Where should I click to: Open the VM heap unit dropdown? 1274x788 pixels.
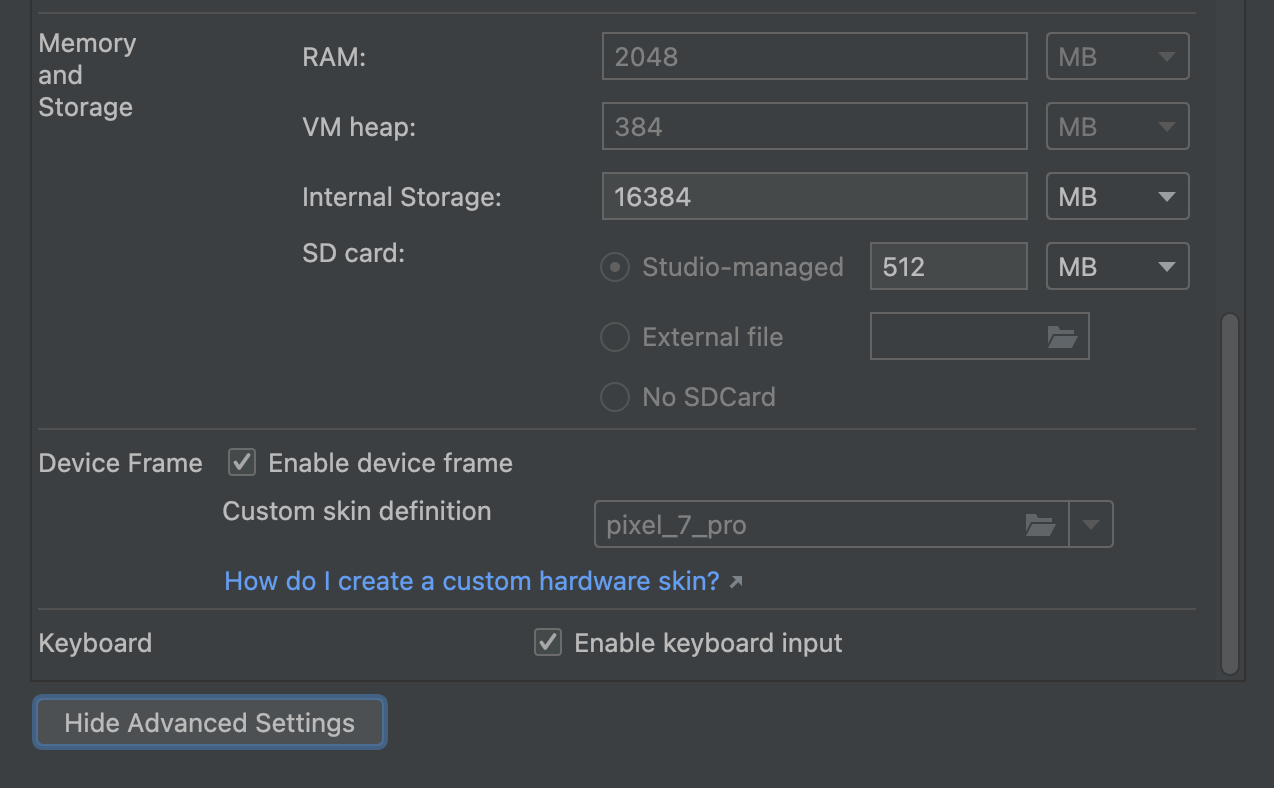click(x=1117, y=127)
